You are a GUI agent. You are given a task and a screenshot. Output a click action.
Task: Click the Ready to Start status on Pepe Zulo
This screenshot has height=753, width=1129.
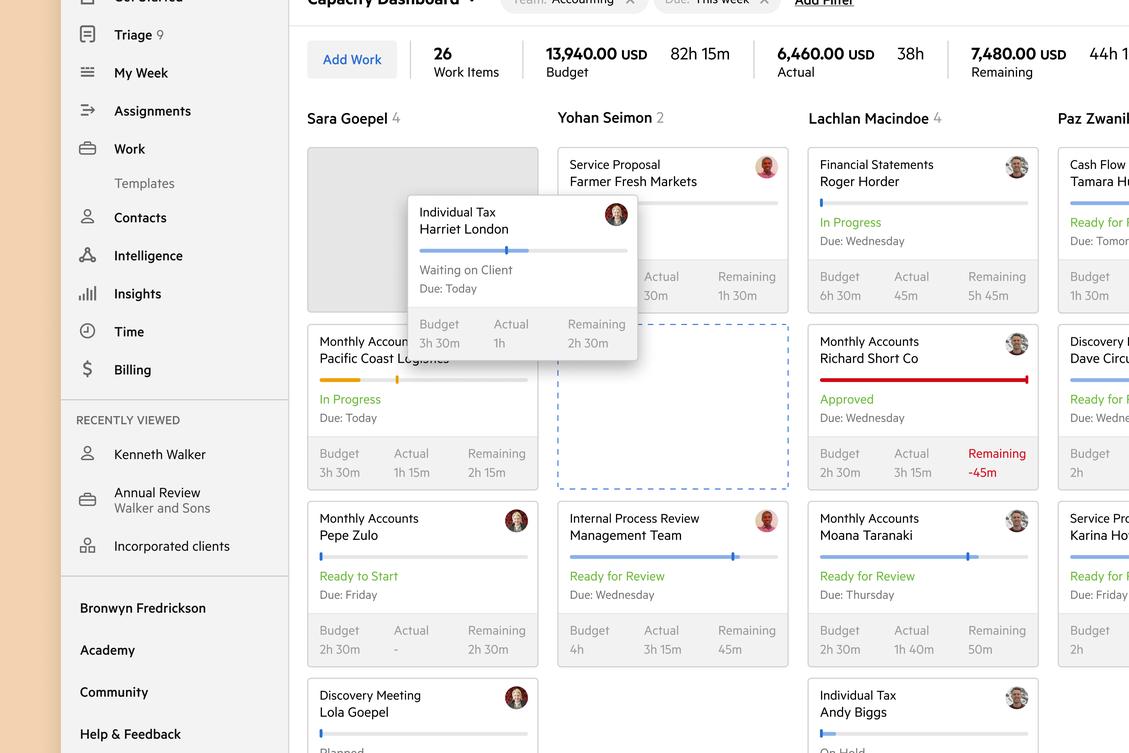pos(359,577)
